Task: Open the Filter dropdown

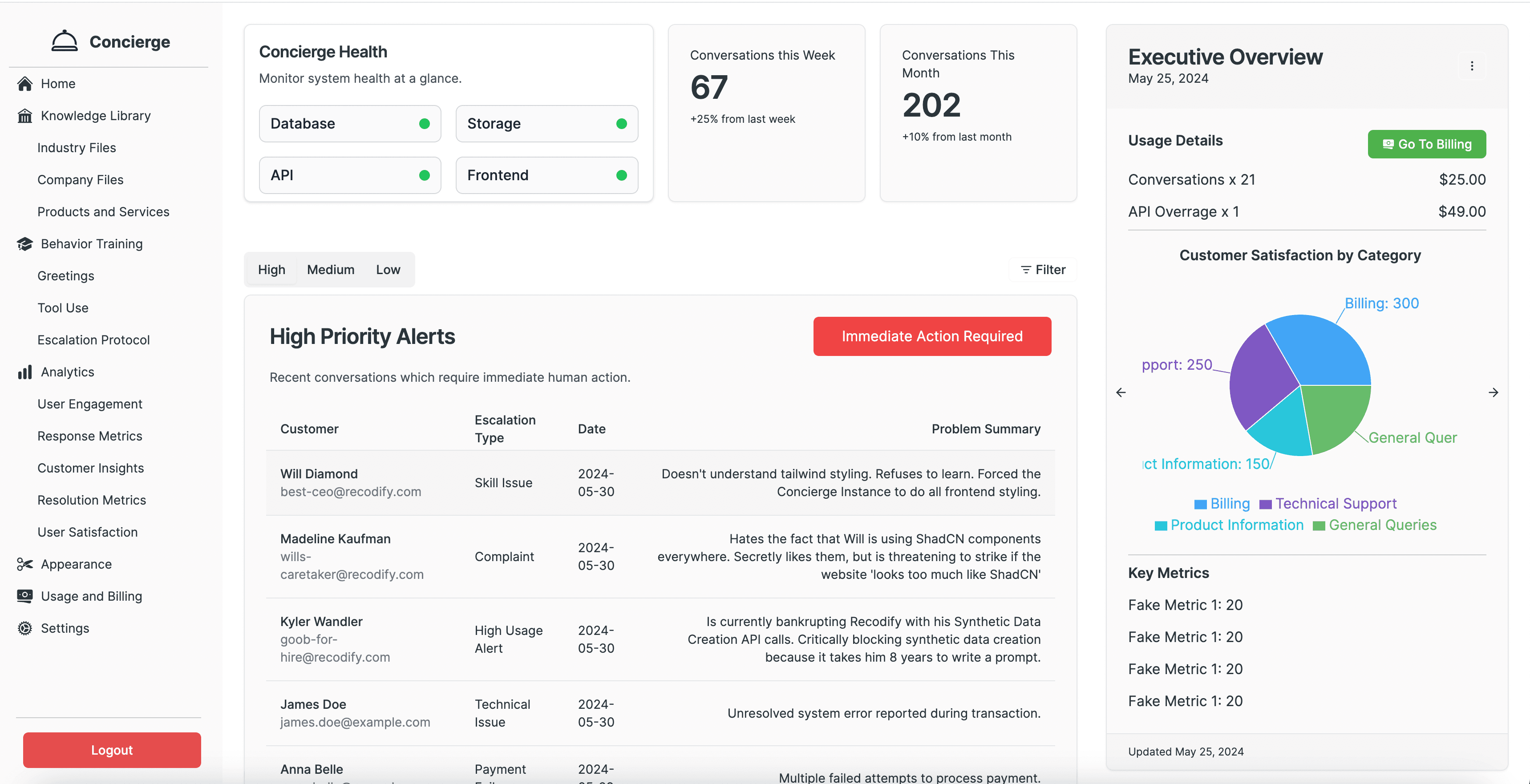Action: point(1043,270)
